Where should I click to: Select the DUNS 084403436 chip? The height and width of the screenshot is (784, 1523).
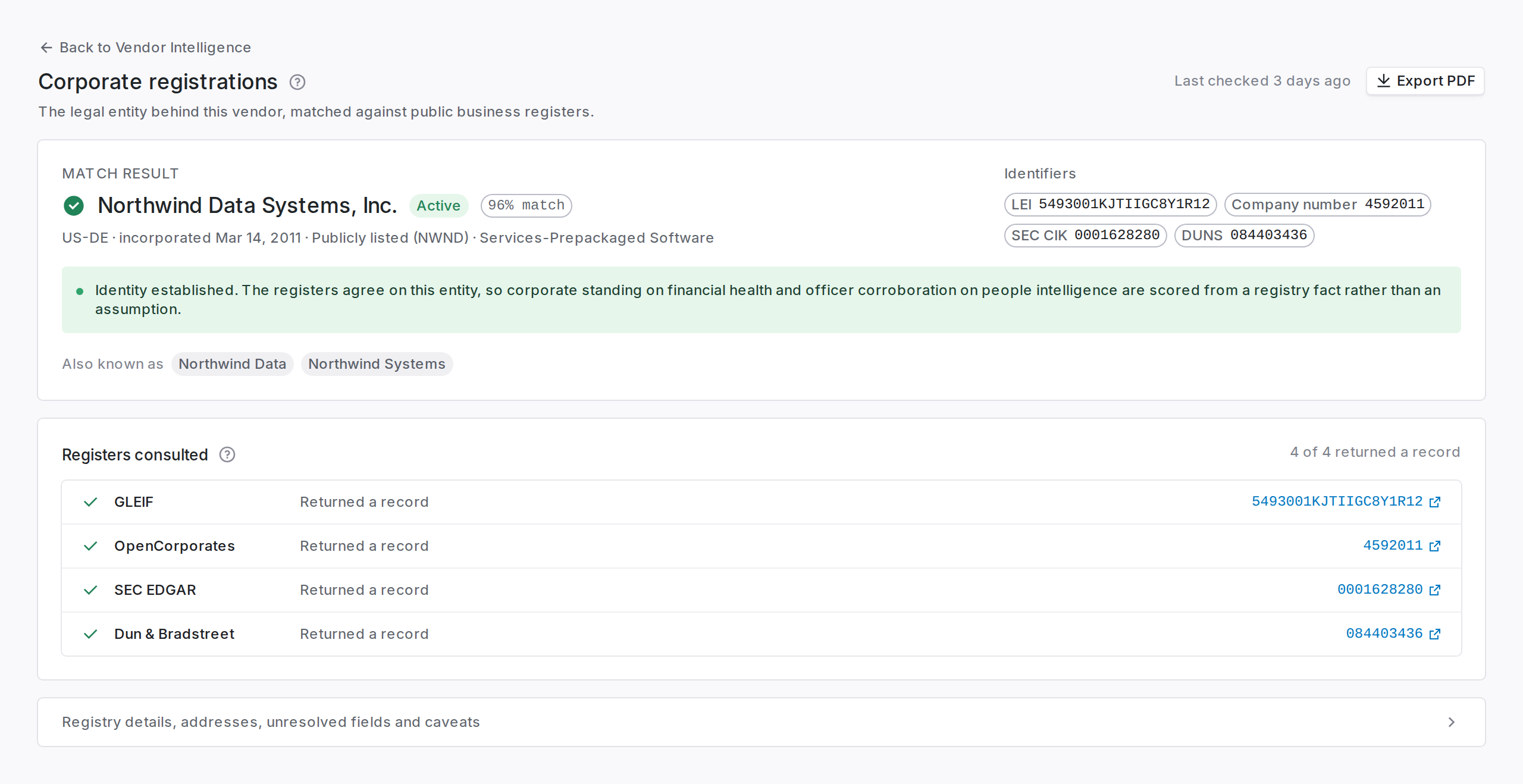(x=1244, y=236)
